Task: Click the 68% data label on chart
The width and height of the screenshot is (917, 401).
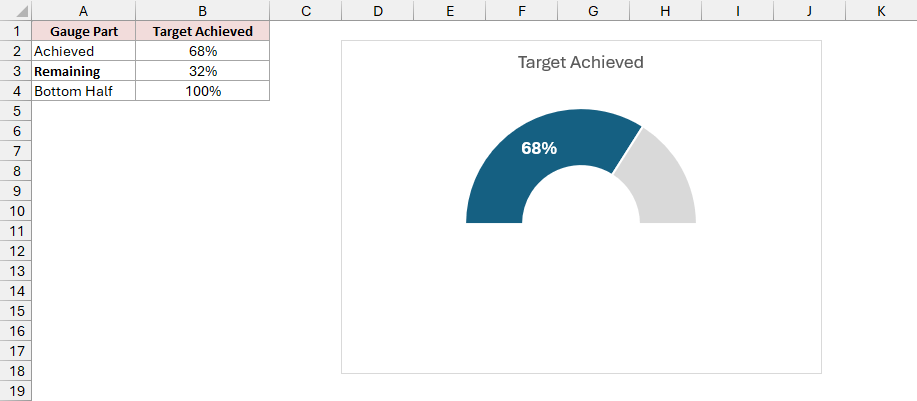Action: (539, 148)
